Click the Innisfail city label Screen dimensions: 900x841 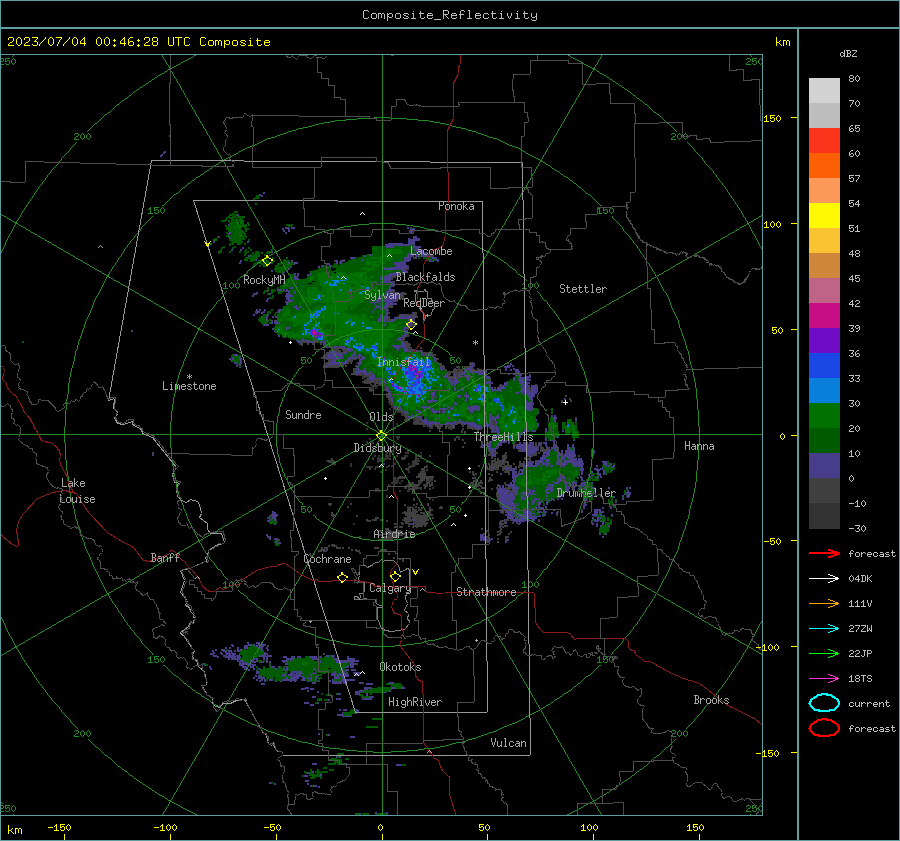404,362
